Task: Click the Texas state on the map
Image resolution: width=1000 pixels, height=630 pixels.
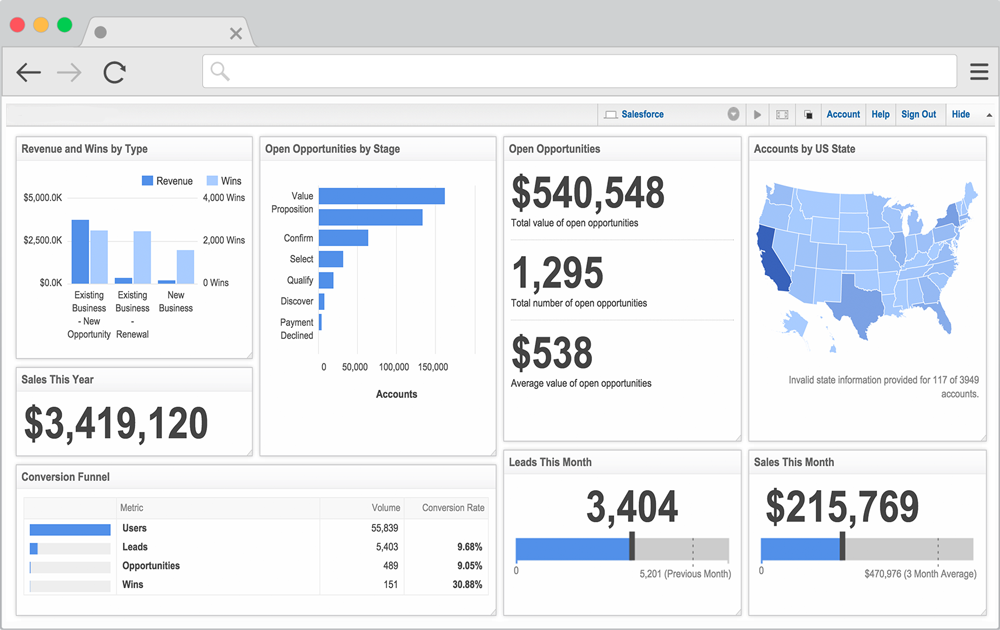Action: point(858,306)
